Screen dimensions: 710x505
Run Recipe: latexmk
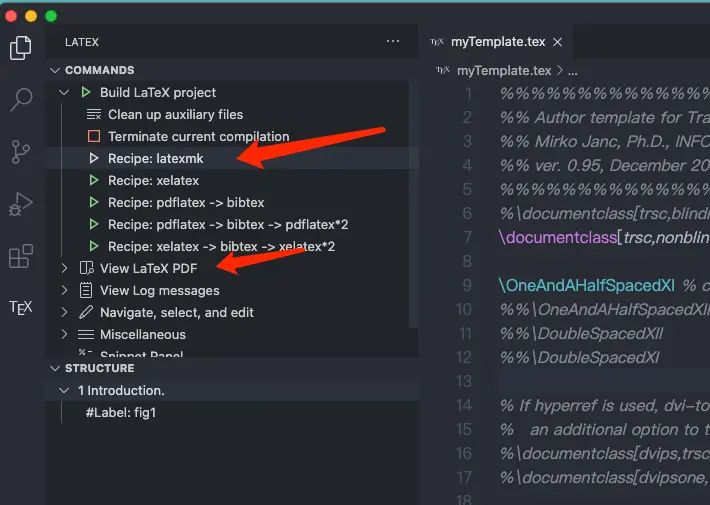[x=155, y=159]
